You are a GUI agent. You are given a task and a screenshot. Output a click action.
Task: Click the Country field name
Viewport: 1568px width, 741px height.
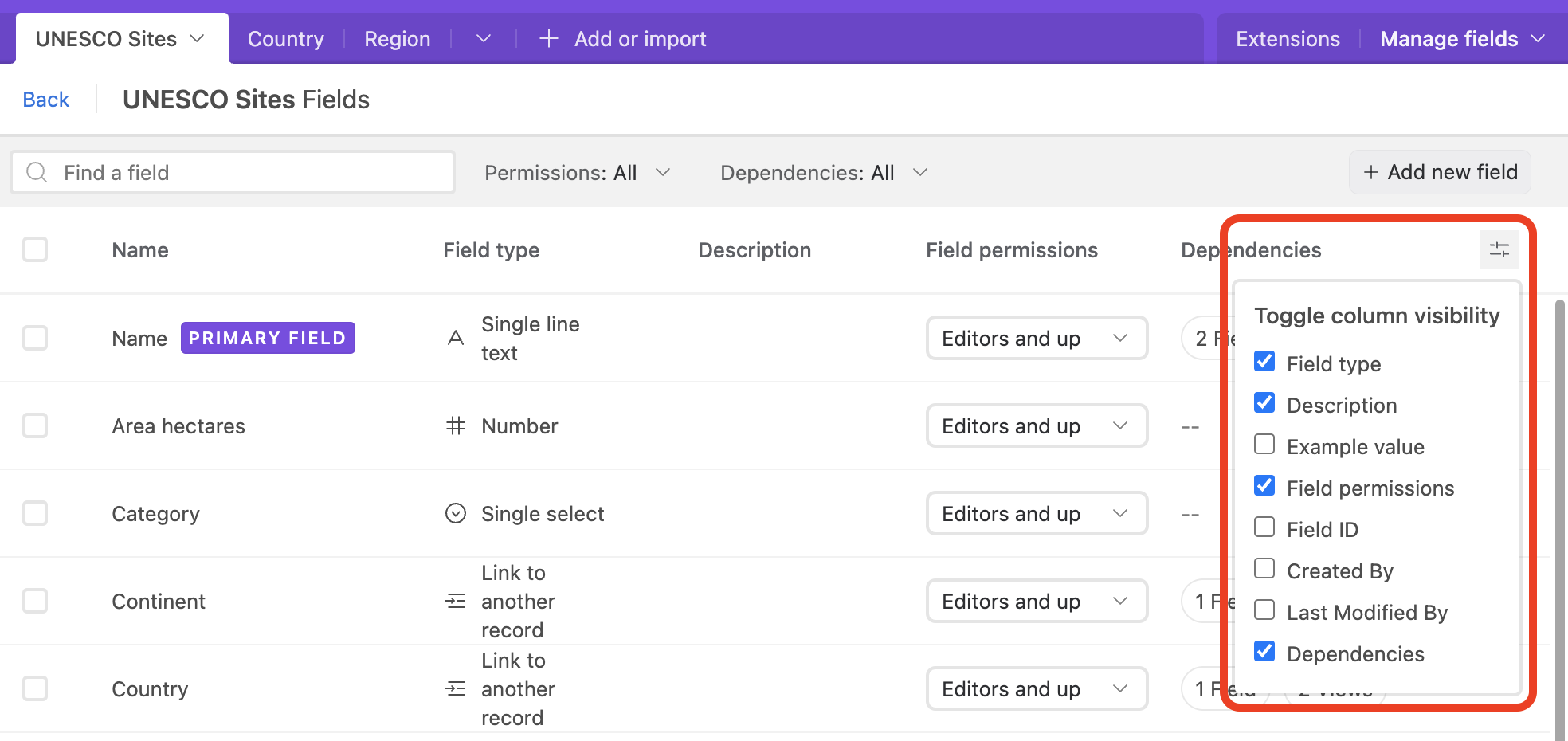[150, 689]
